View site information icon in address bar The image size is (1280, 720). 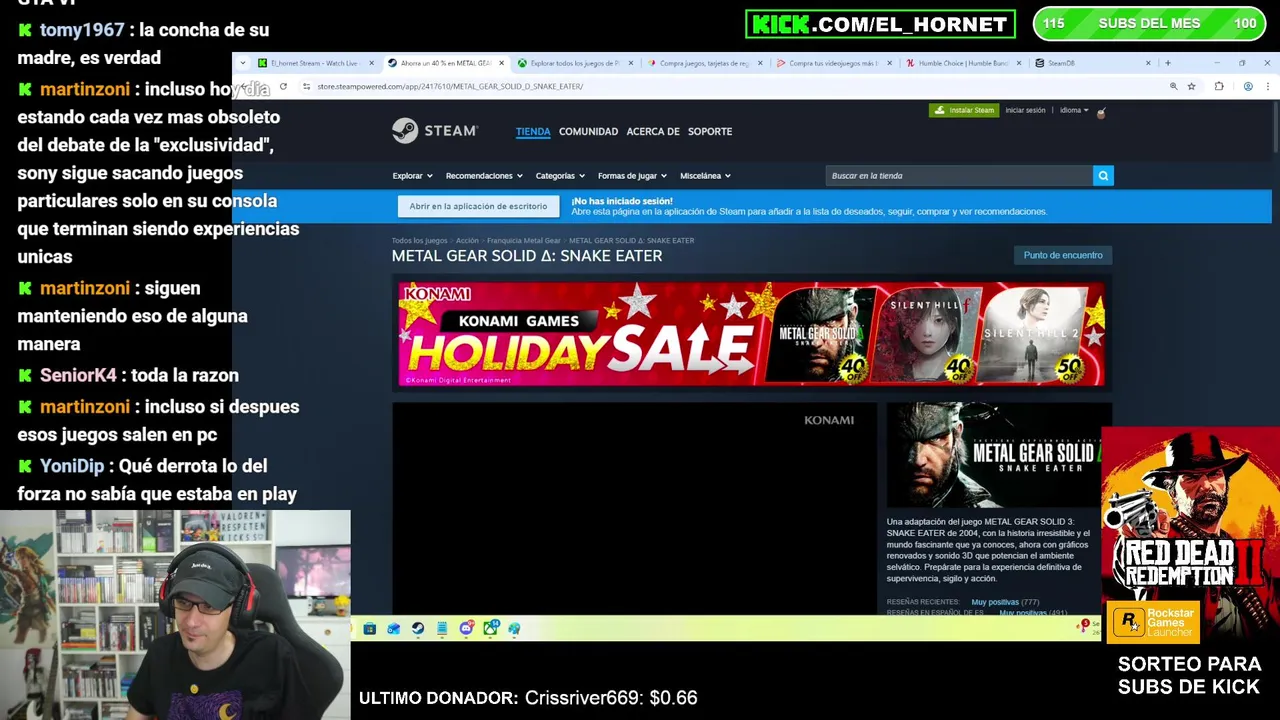pos(306,86)
